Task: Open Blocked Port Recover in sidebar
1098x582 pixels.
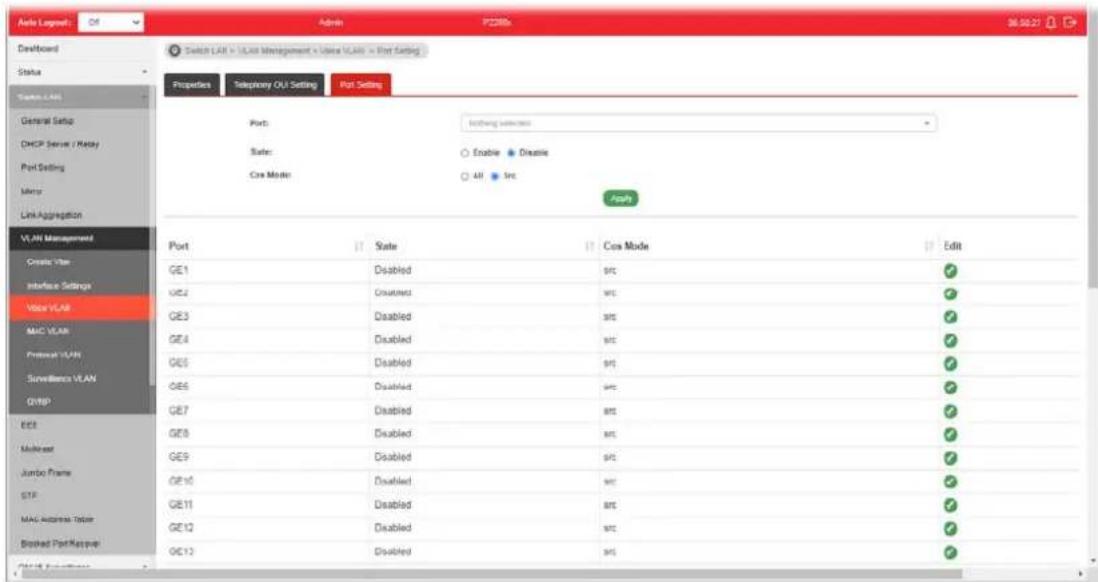Action: [60, 543]
